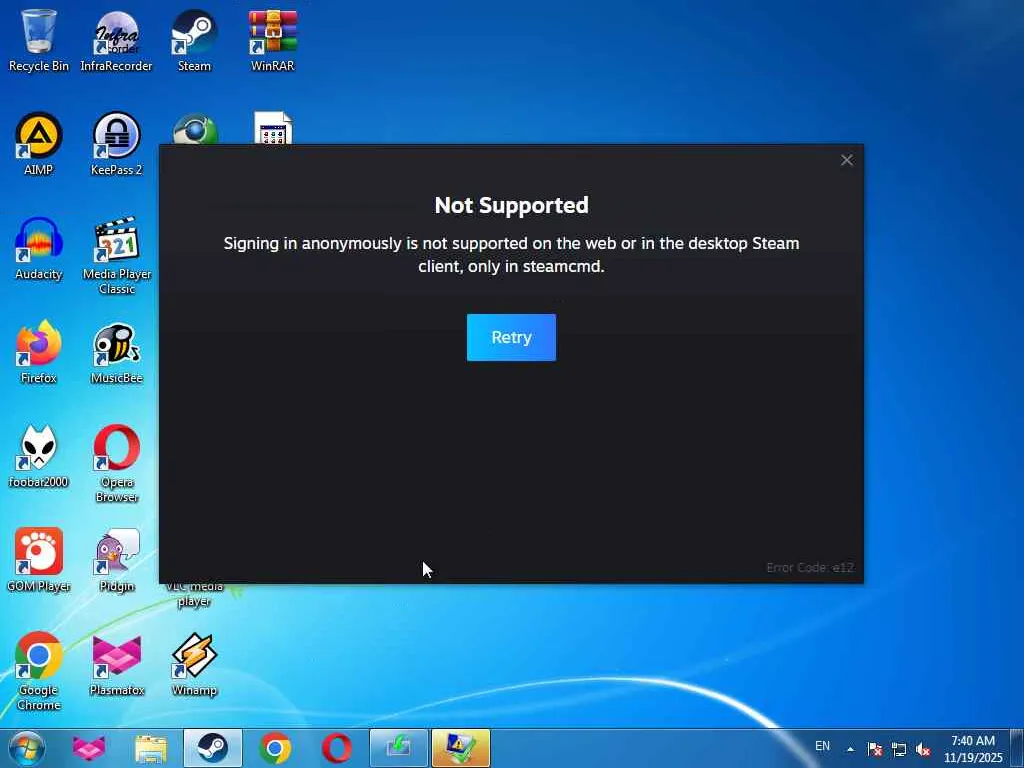Screen dimensions: 1024x768
Task: Select the MusicBee desktop shortcut
Action: (x=116, y=352)
